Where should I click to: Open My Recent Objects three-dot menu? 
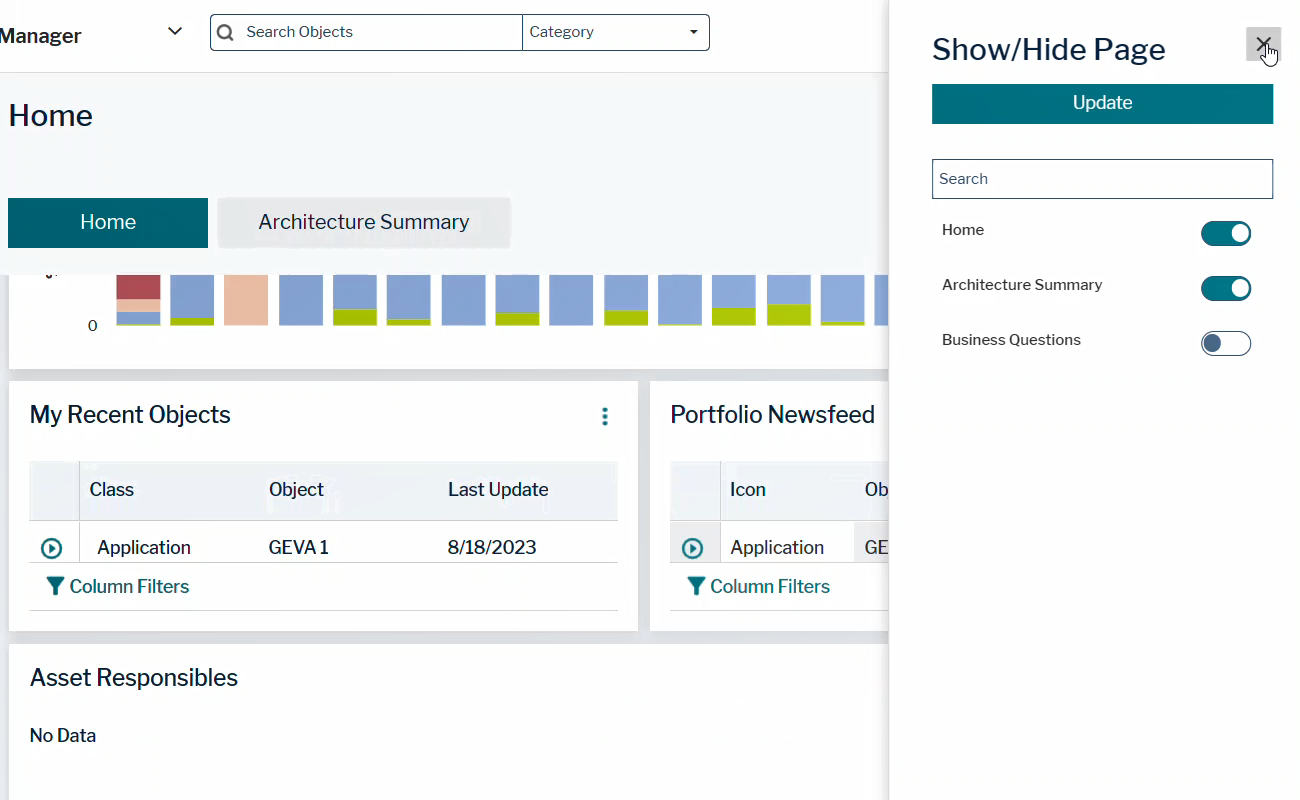click(604, 416)
